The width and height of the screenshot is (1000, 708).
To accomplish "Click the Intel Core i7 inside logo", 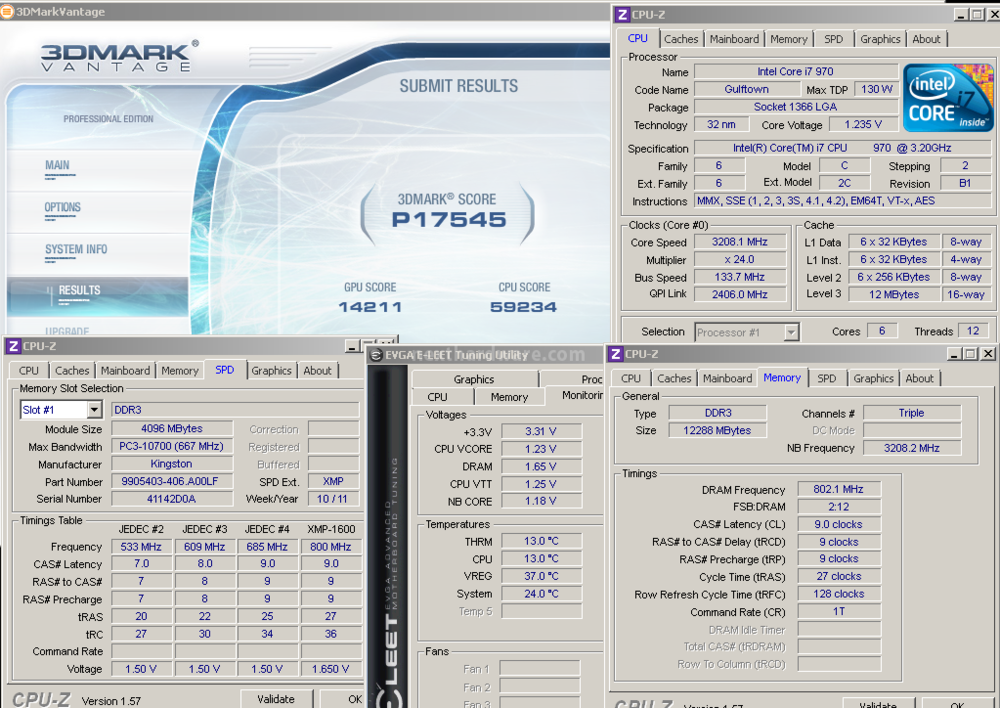I will tap(948, 97).
